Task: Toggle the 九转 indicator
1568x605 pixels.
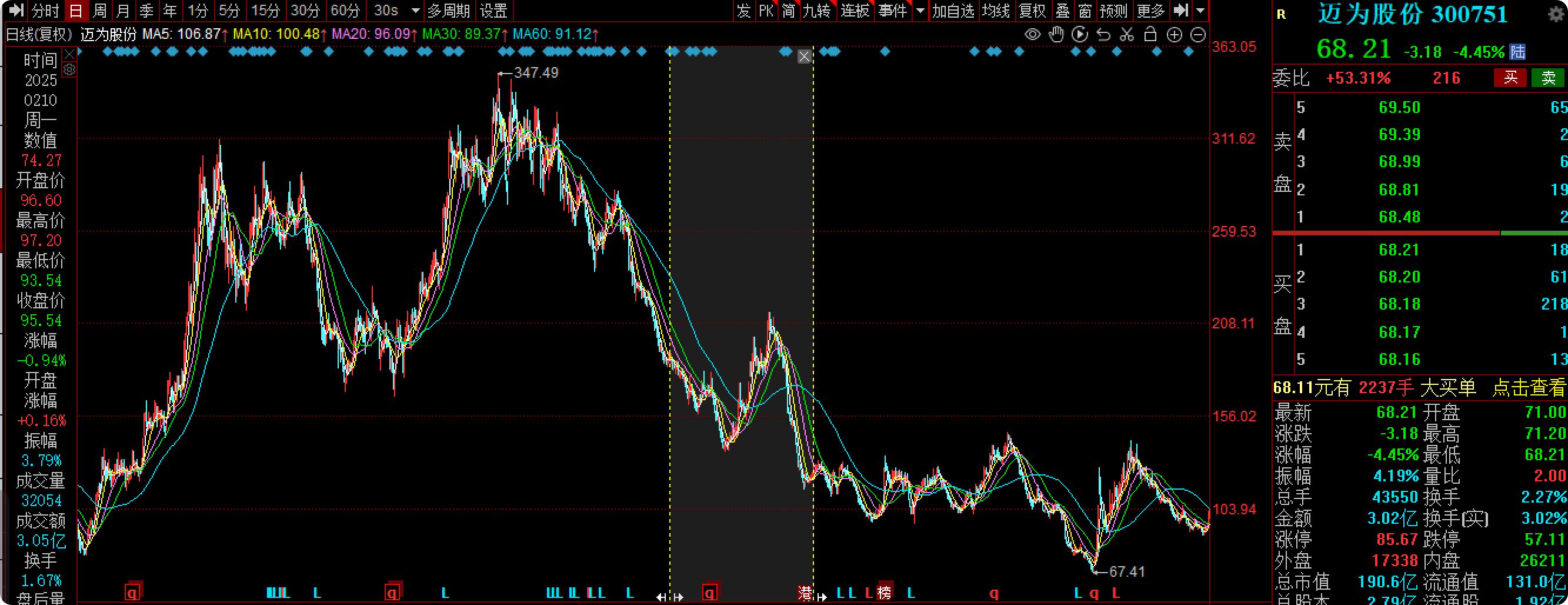Action: coord(818,11)
